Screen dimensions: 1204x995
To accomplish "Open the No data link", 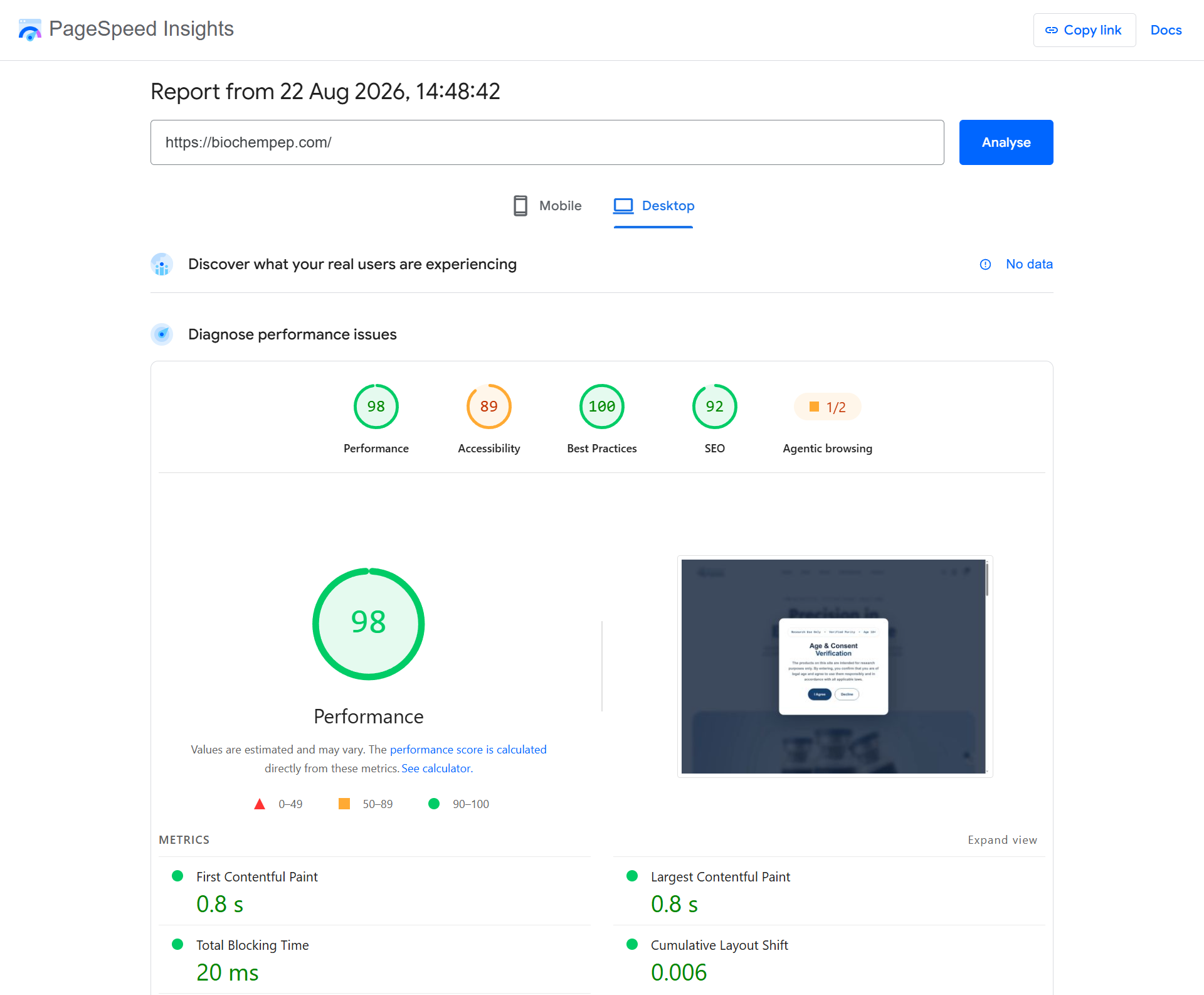I will click(x=1029, y=264).
